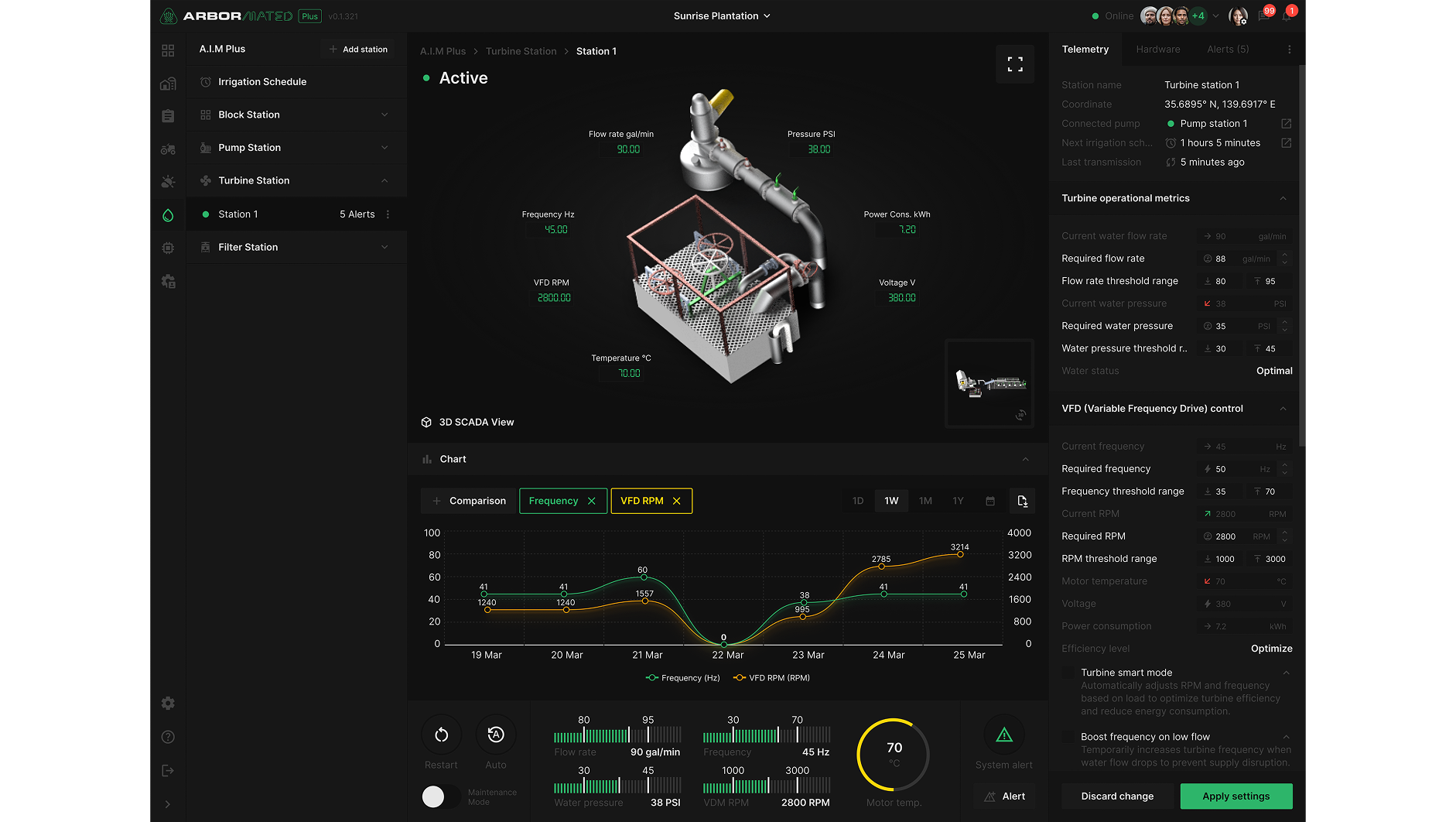Viewport: 1456px width, 822px height.
Task: Open the tractor machinery sidebar icon
Action: 168,149
